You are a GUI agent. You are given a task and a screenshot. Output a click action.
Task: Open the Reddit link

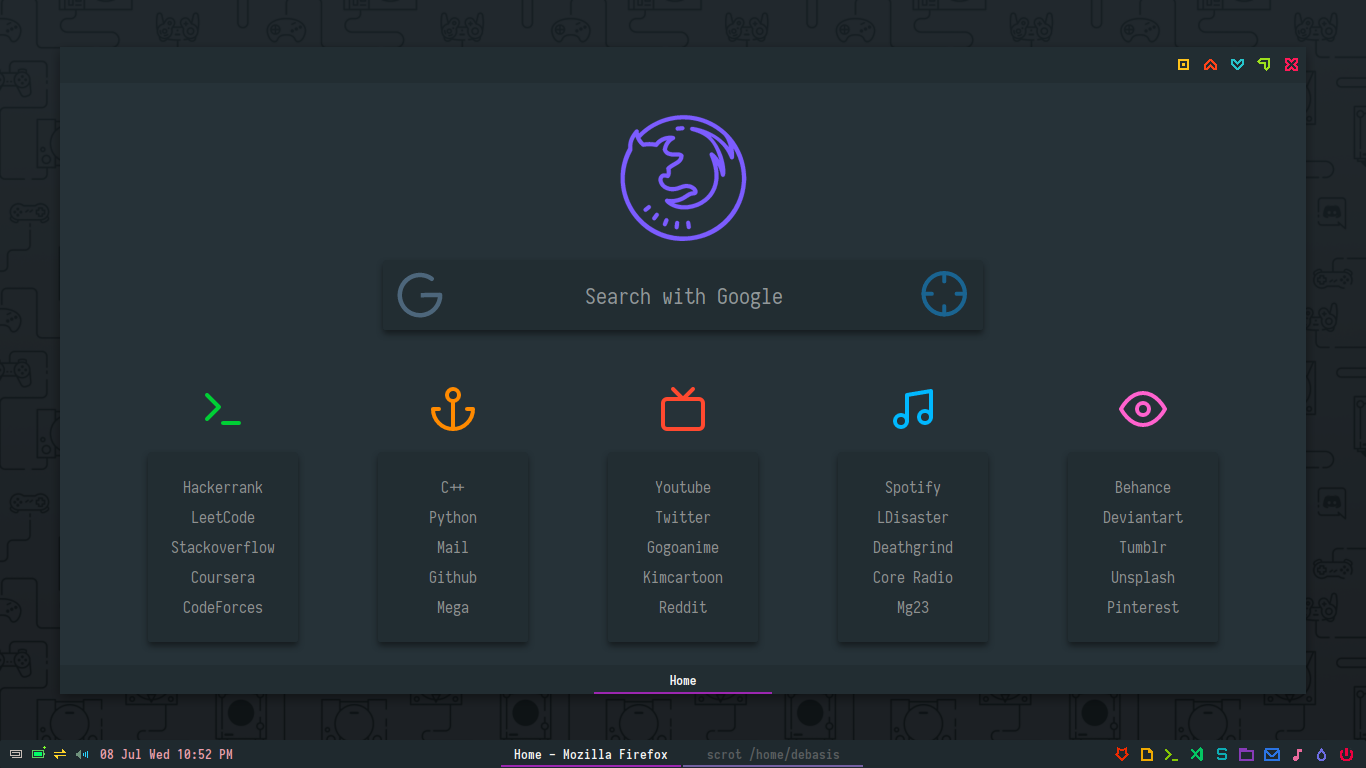(683, 607)
